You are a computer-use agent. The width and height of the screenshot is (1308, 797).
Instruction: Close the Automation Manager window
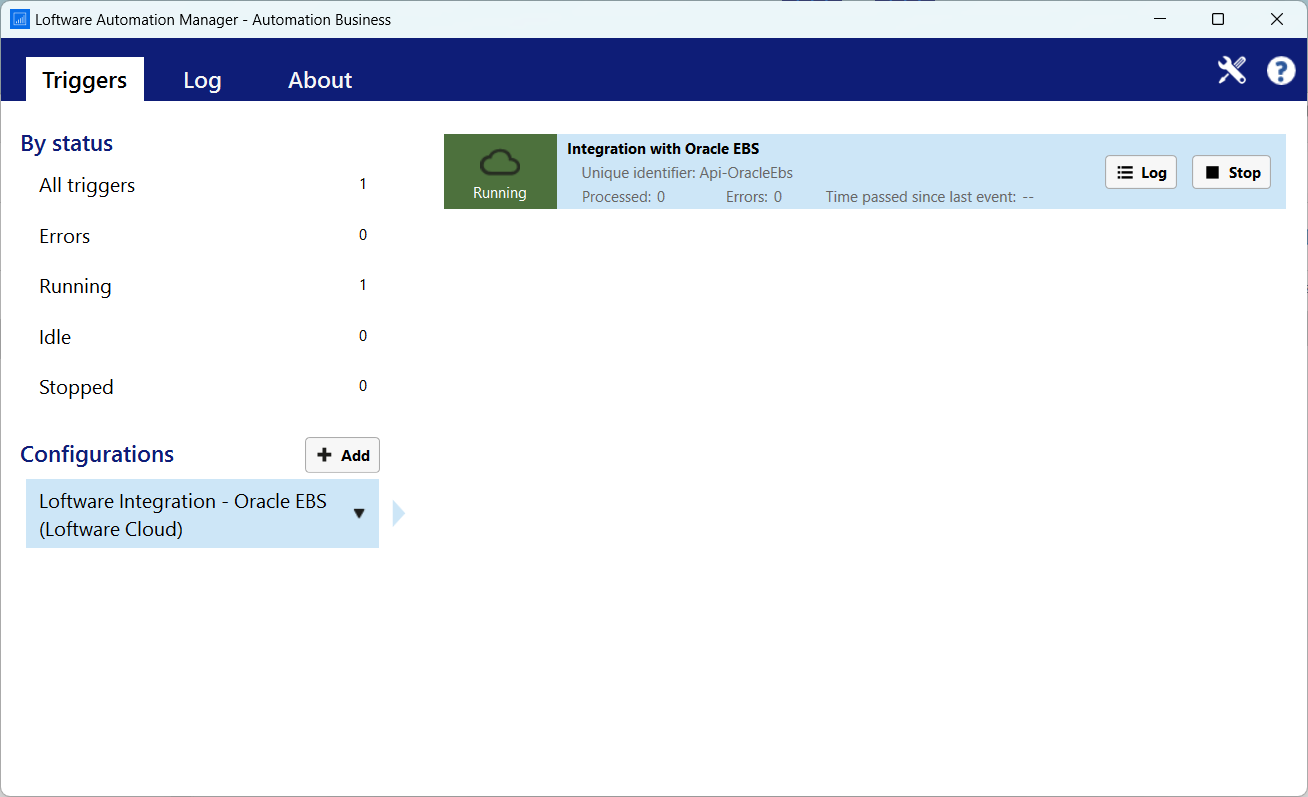coord(1277,19)
